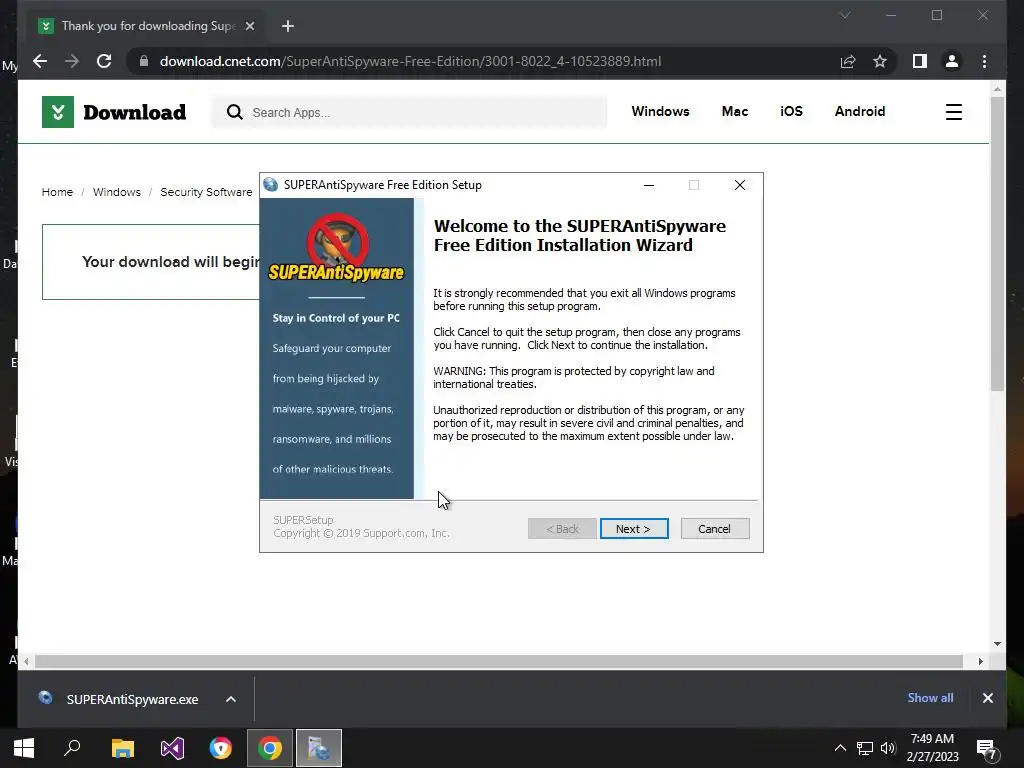Toggle the Chrome side panel icon
The width and height of the screenshot is (1024, 768).
tap(920, 61)
